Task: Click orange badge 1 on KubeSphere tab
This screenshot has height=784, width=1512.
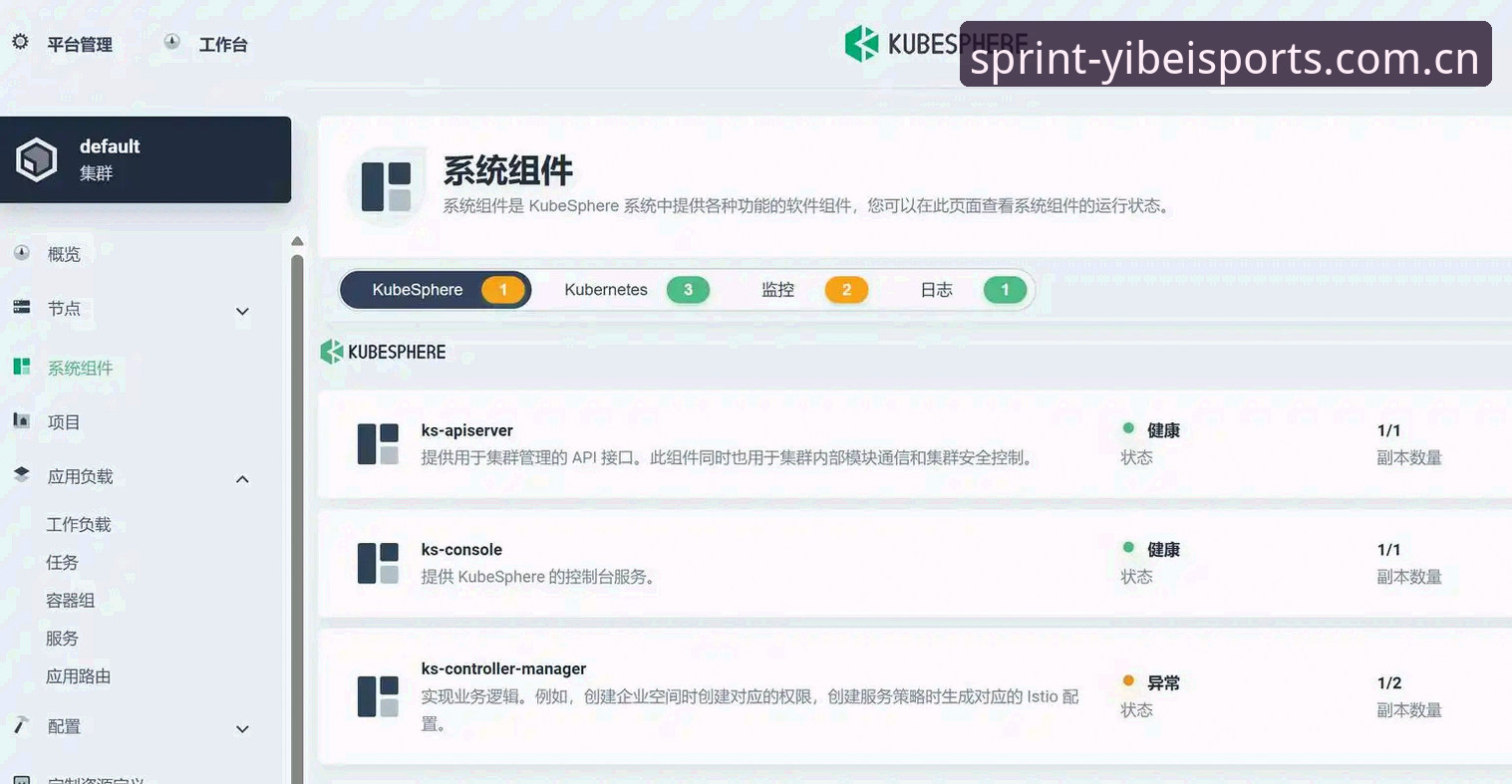Action: click(x=503, y=290)
